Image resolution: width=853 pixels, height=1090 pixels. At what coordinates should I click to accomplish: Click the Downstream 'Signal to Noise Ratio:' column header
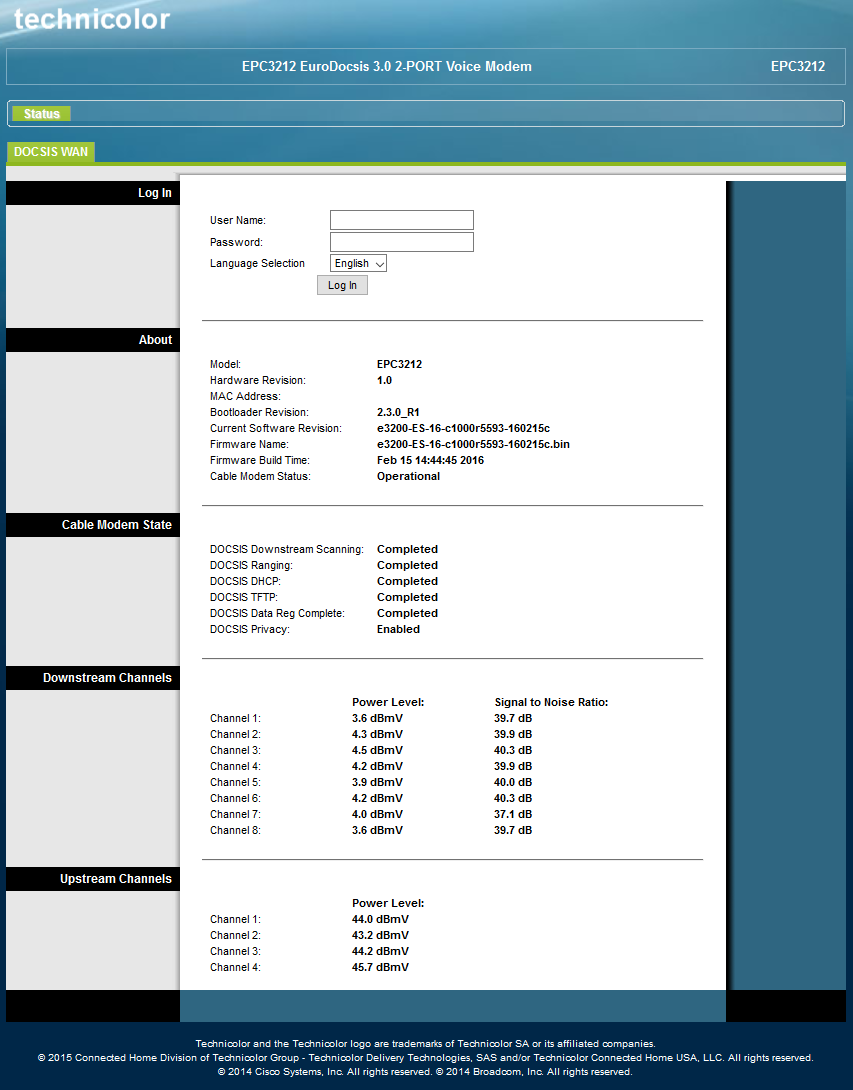click(x=551, y=702)
